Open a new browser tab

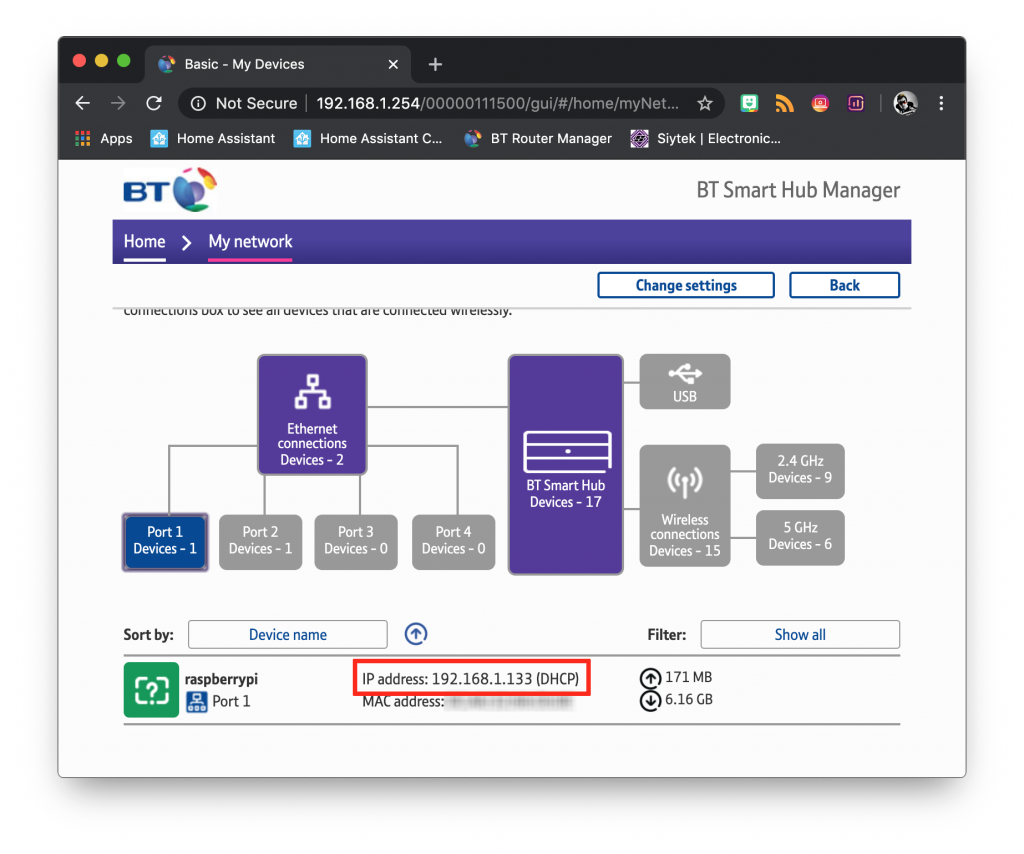click(435, 64)
